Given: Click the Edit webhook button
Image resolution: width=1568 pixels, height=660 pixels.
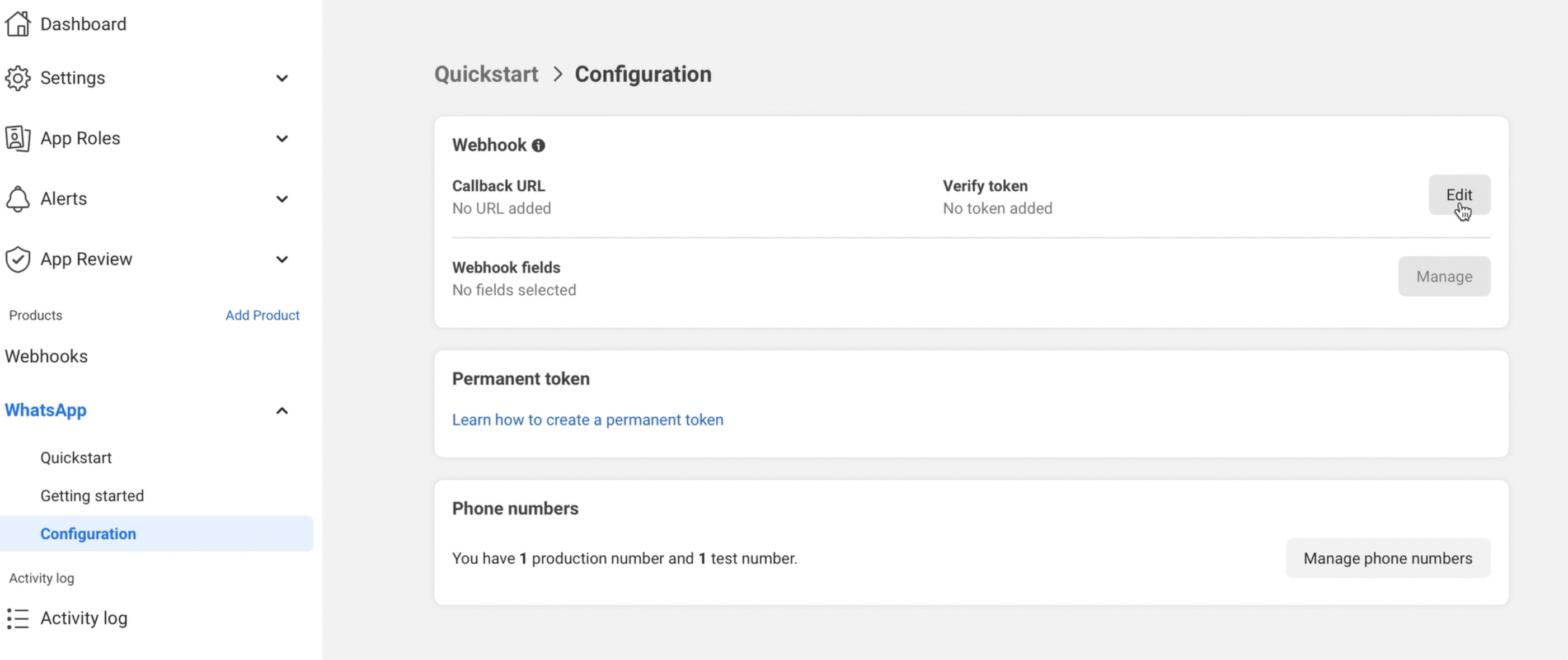Looking at the screenshot, I should pyautogui.click(x=1459, y=195).
